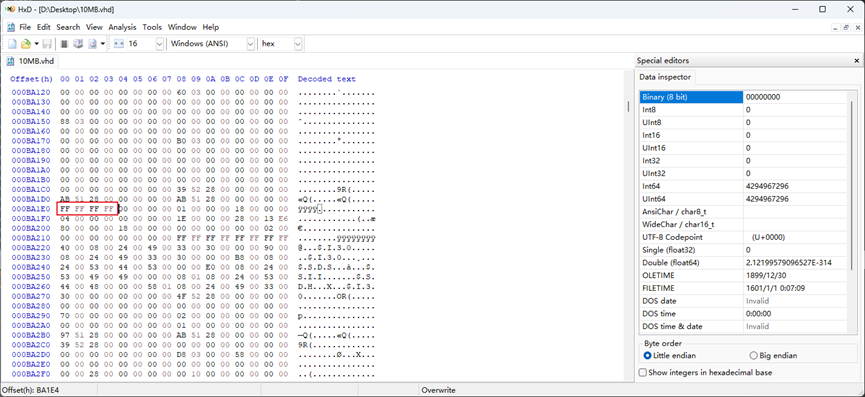Open the Tools menu

coord(152,27)
